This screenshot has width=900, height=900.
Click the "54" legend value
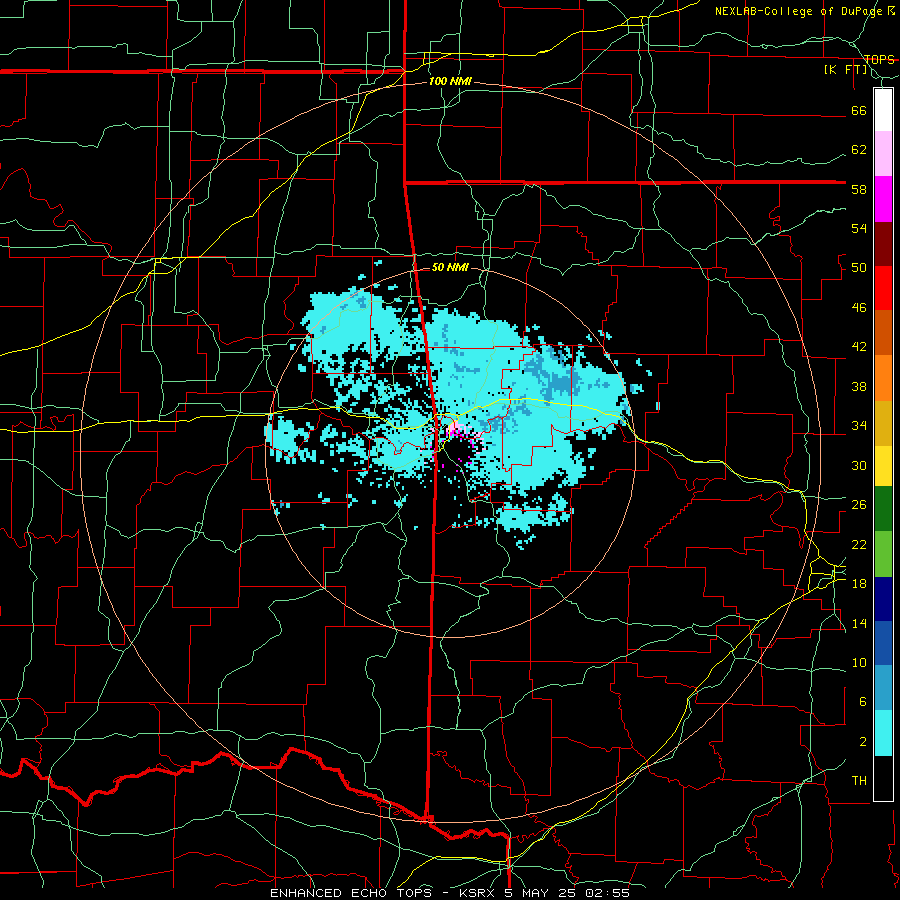tap(859, 228)
